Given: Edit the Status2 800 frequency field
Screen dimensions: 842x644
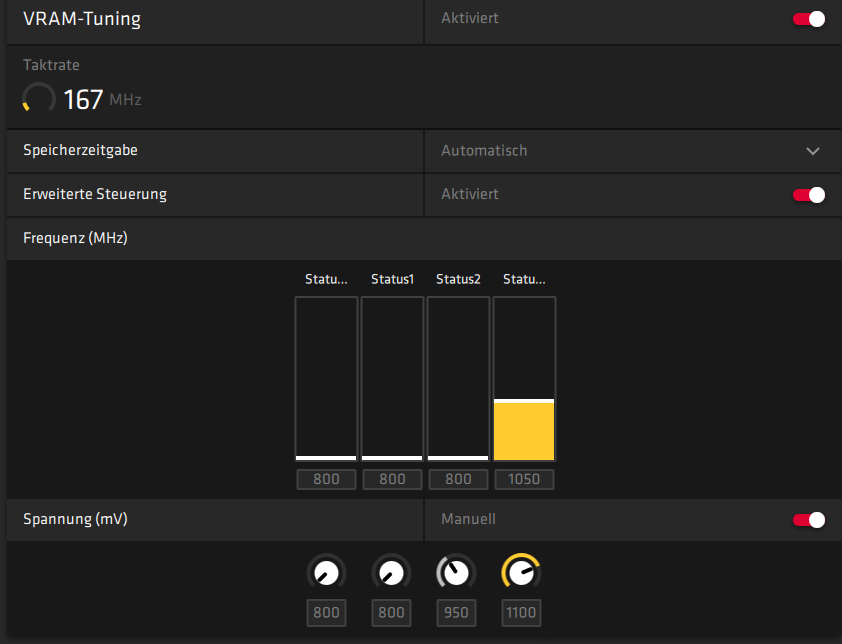Looking at the screenshot, I should pyautogui.click(x=458, y=479).
